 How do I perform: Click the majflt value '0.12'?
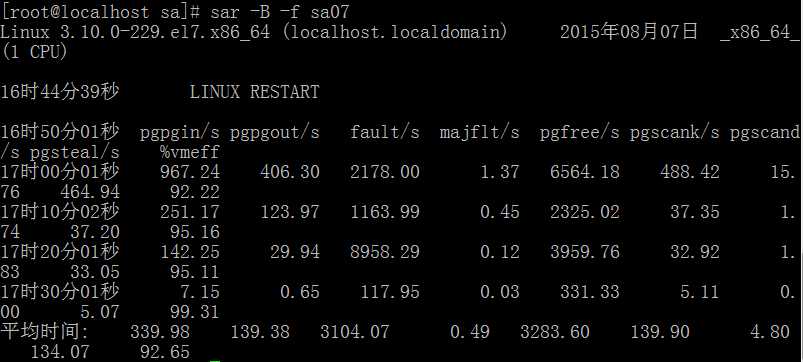point(500,252)
